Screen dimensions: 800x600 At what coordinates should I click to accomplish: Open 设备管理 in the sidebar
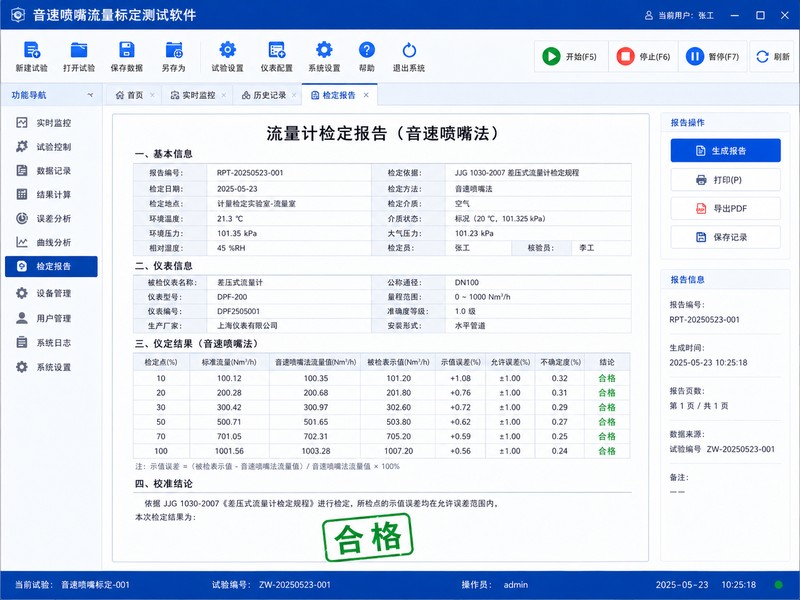pos(51,293)
